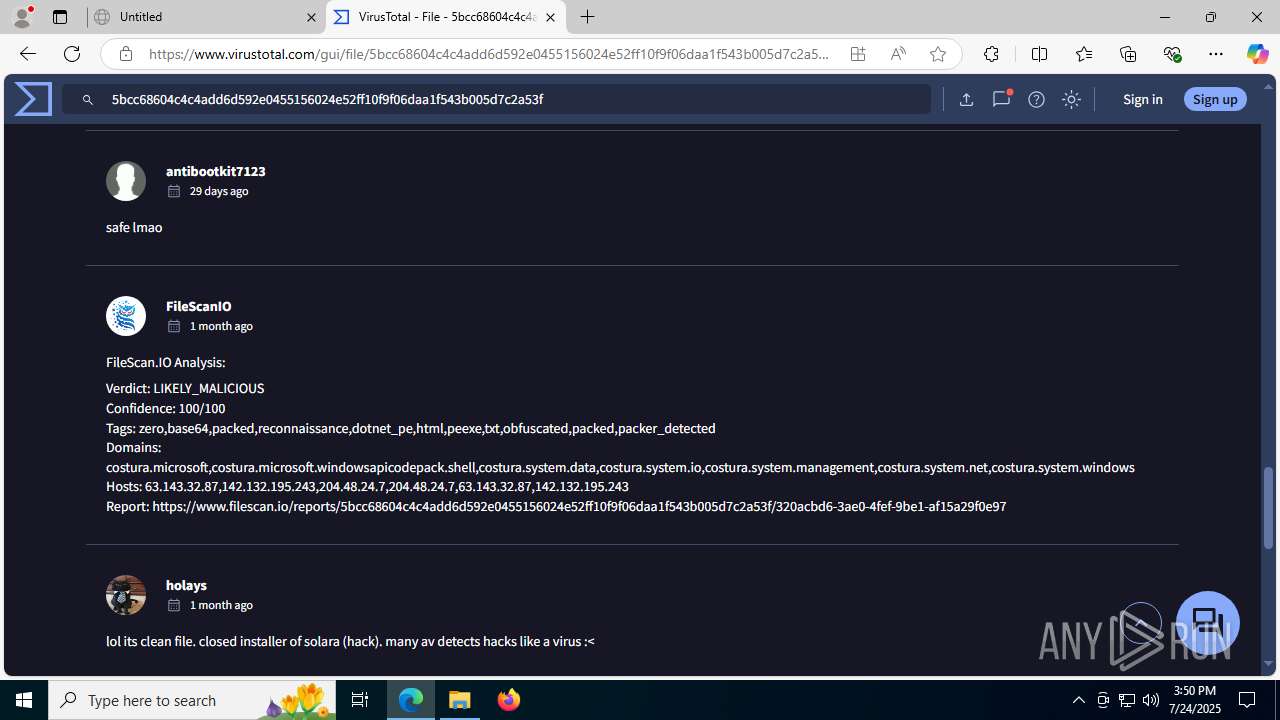Open the VirusTotal home logo
The image size is (1280, 720).
pyautogui.click(x=33, y=99)
